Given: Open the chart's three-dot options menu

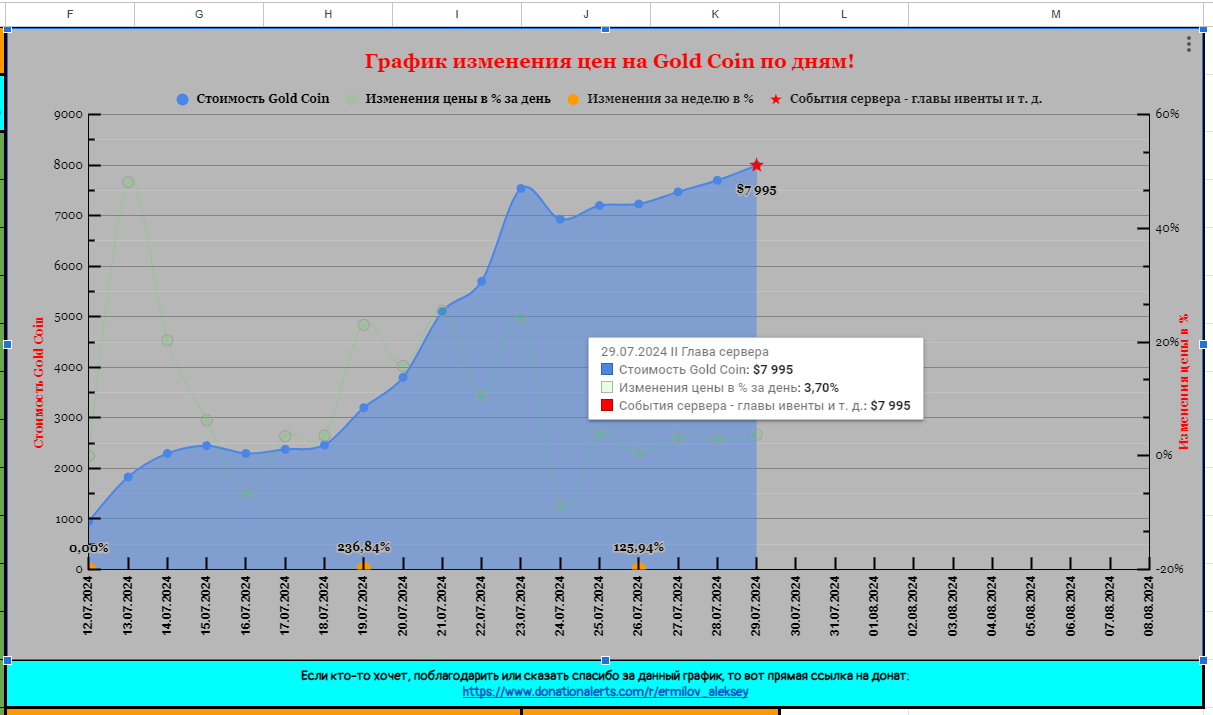Looking at the screenshot, I should coord(1188,44).
